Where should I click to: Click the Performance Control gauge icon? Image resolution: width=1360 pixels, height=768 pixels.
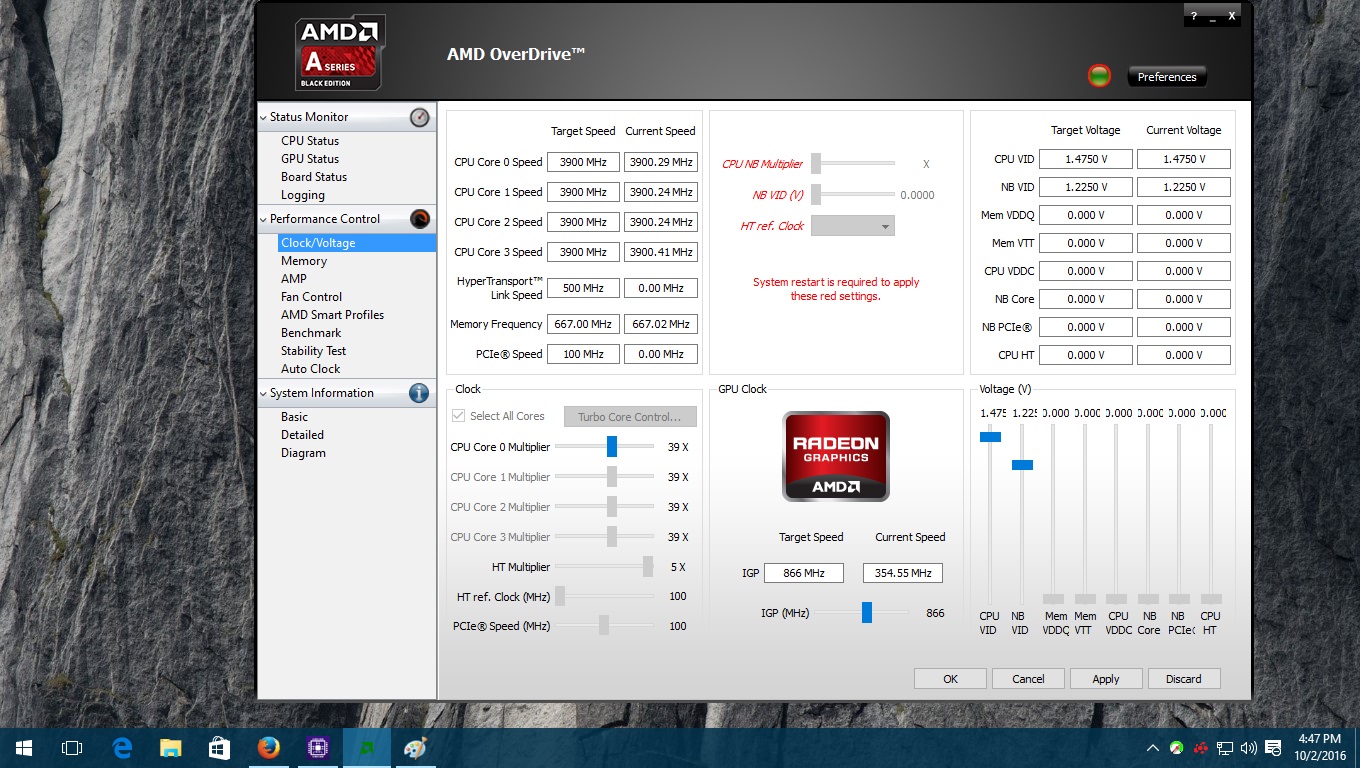coord(419,218)
